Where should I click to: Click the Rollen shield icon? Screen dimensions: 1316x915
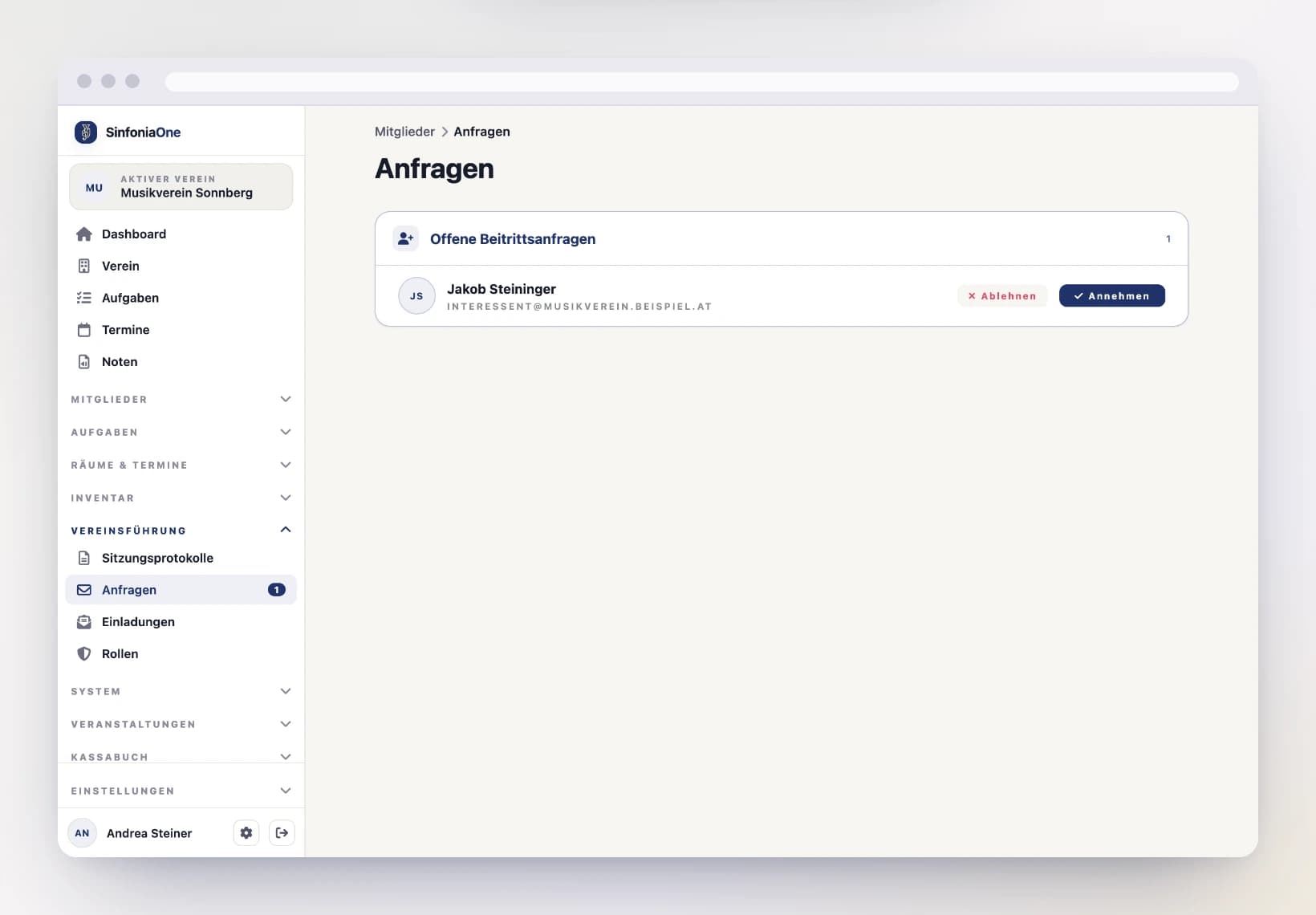84,654
